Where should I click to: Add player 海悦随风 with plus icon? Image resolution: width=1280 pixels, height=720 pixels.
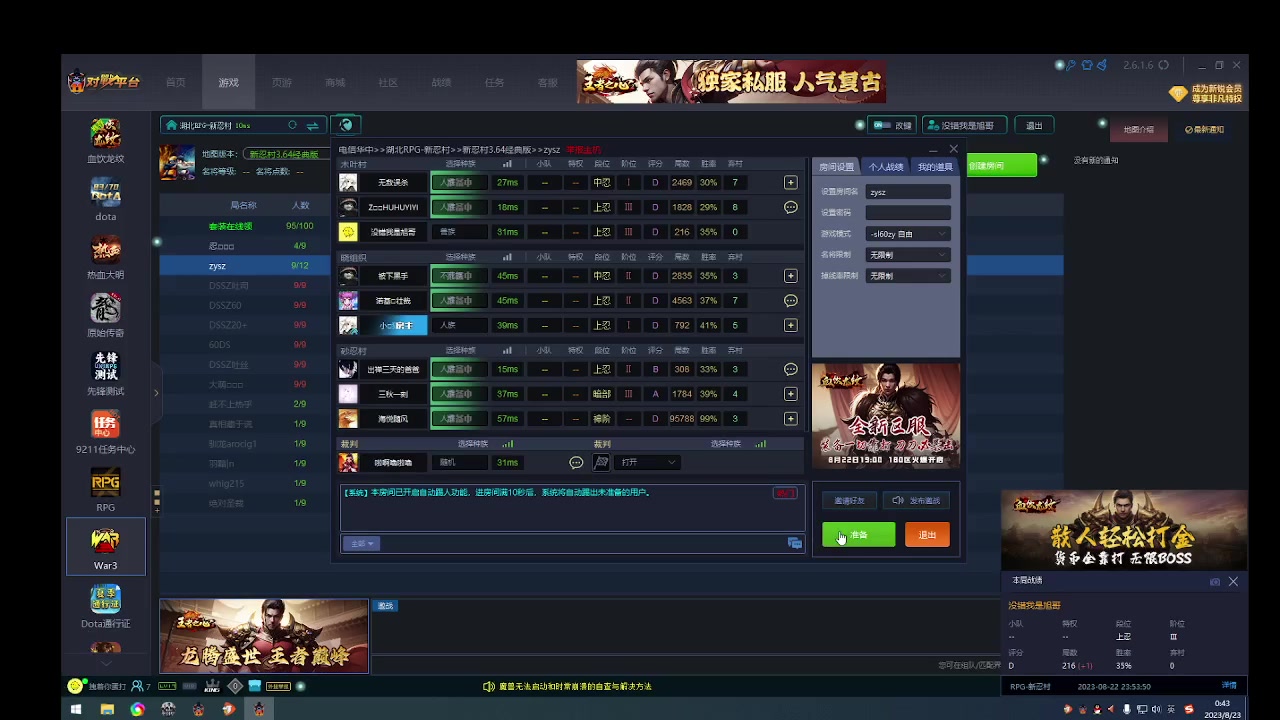[790, 419]
